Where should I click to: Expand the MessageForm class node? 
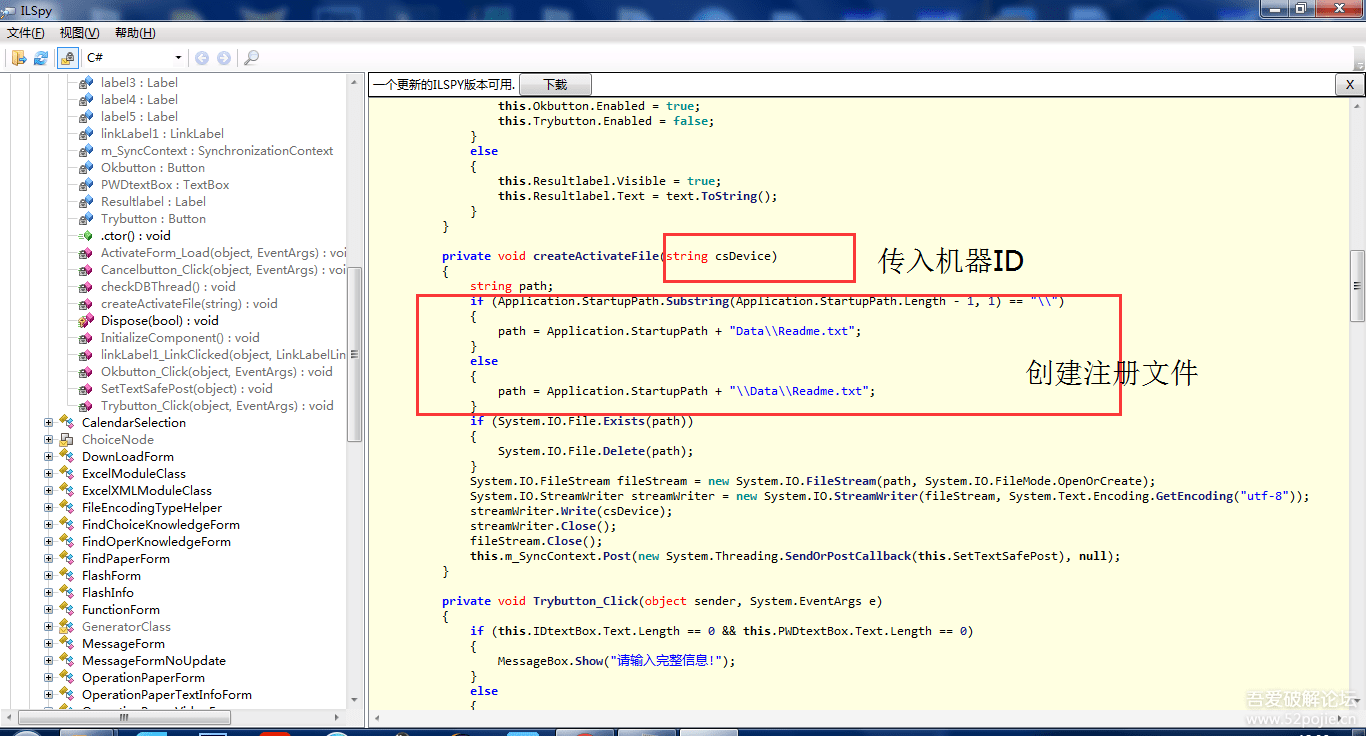coord(48,644)
